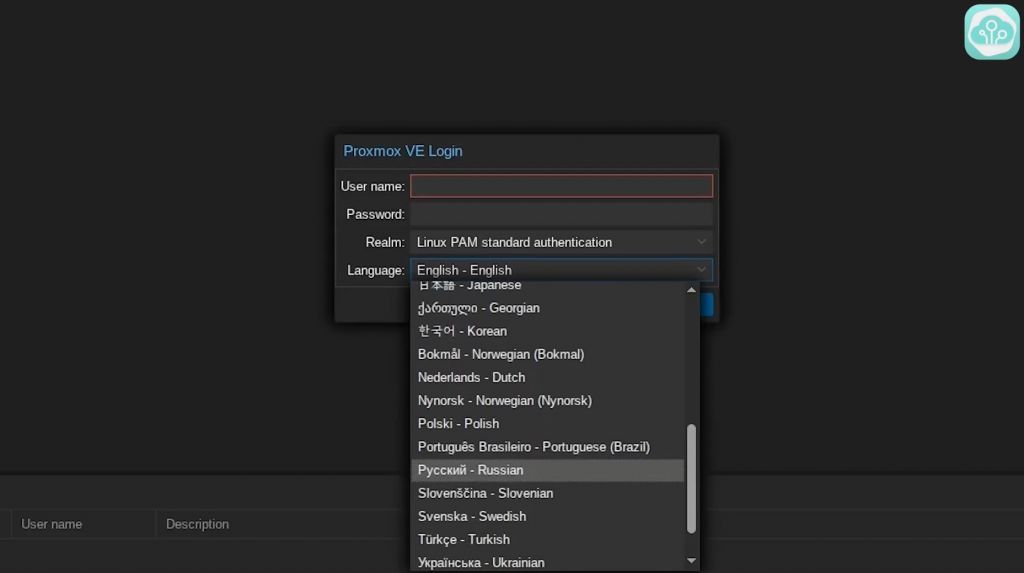The image size is (1024, 573).
Task: Select Georgian from language list
Action: click(547, 308)
